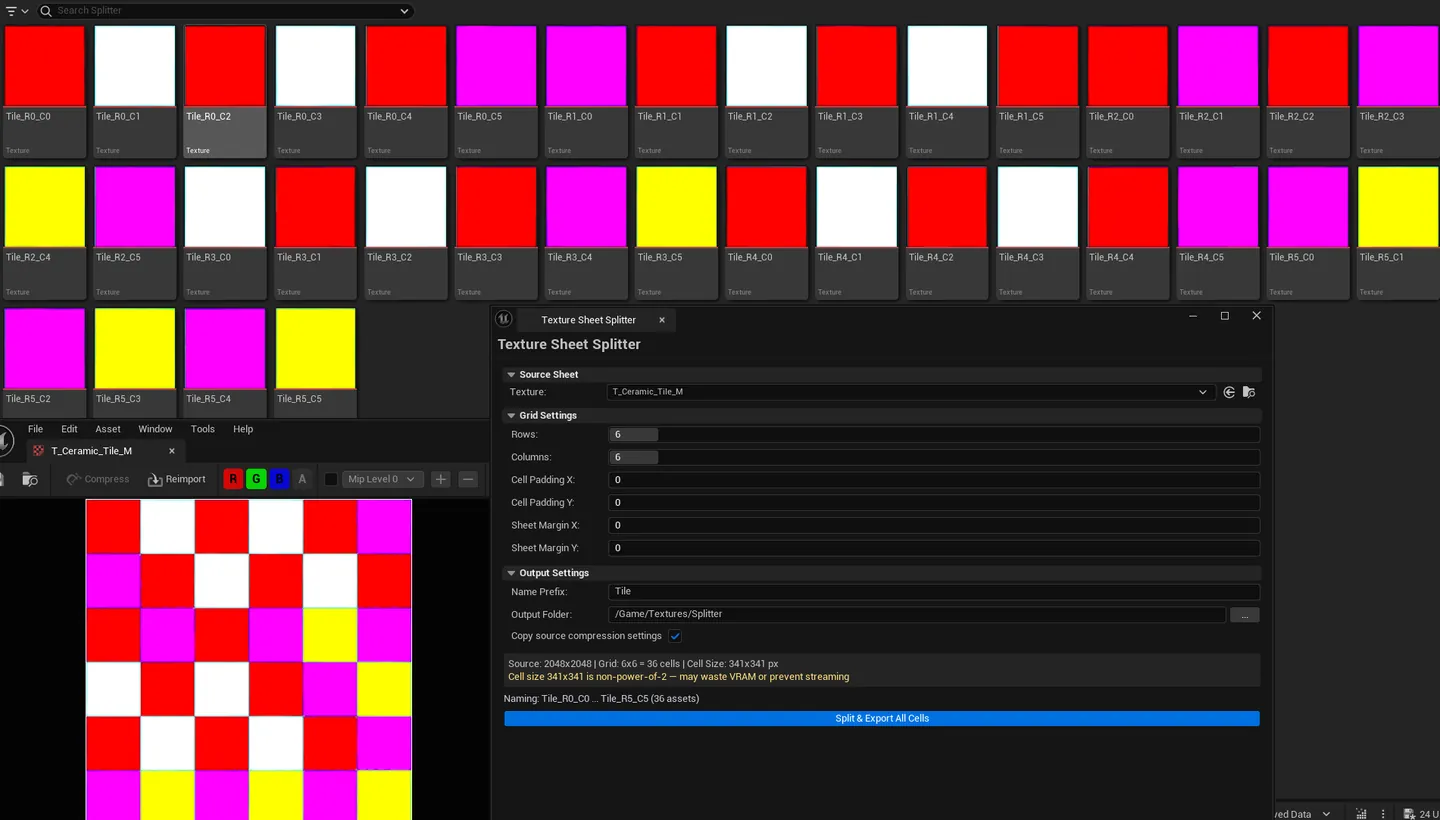Zoom in with the plus button
The height and width of the screenshot is (820, 1440).
tap(440, 479)
